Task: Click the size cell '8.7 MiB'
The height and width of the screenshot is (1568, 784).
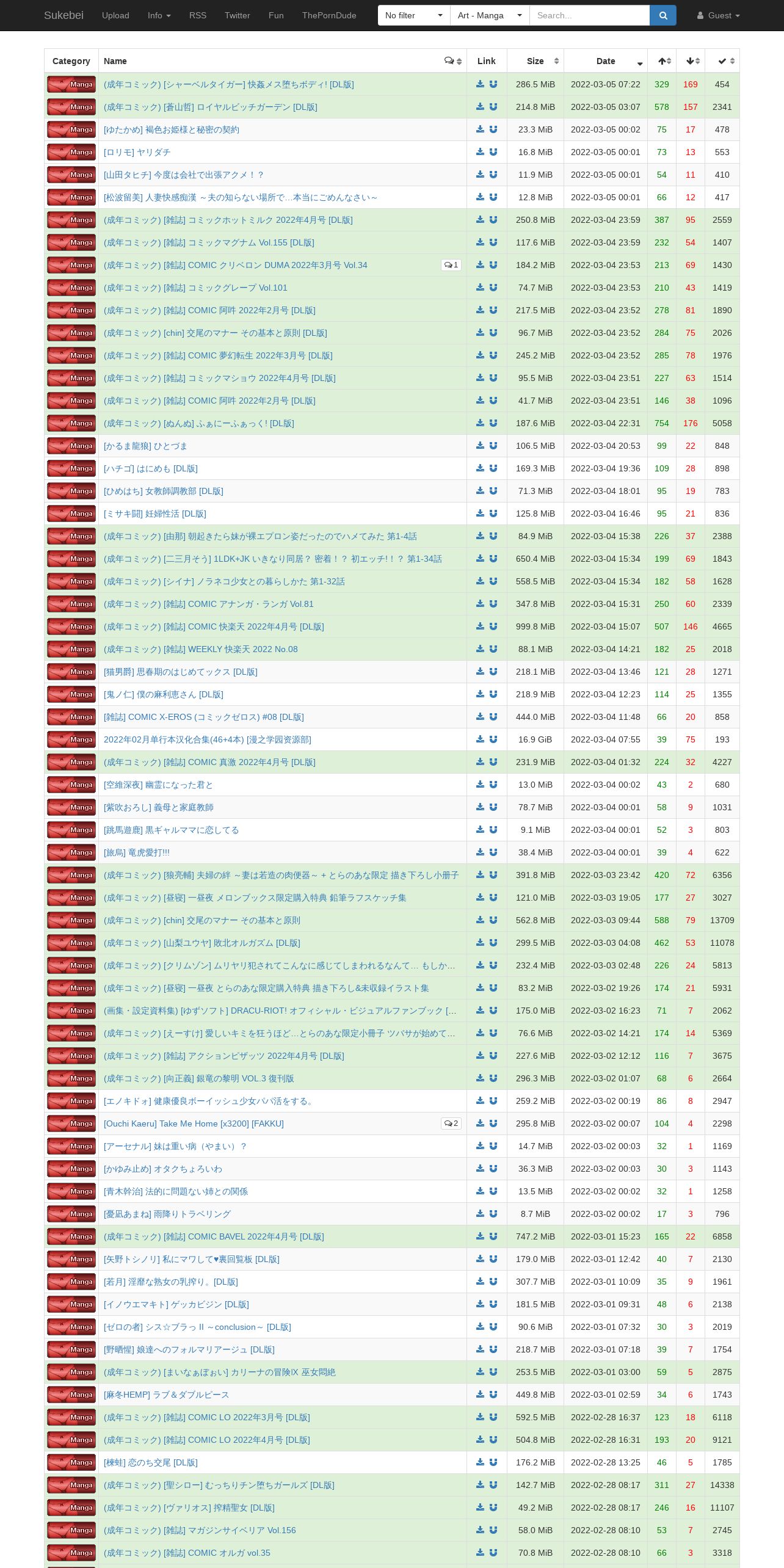Action: click(535, 1214)
